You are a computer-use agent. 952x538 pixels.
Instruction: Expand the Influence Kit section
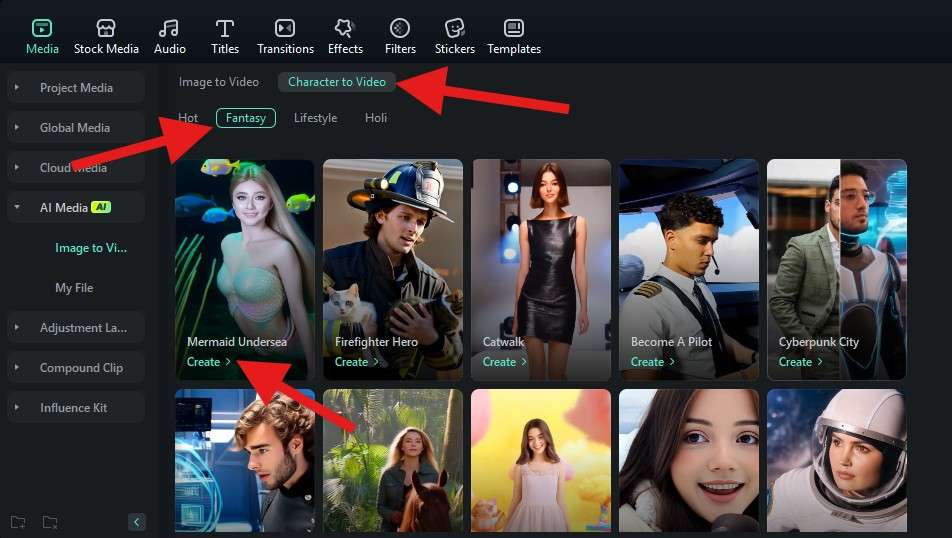[x=16, y=407]
